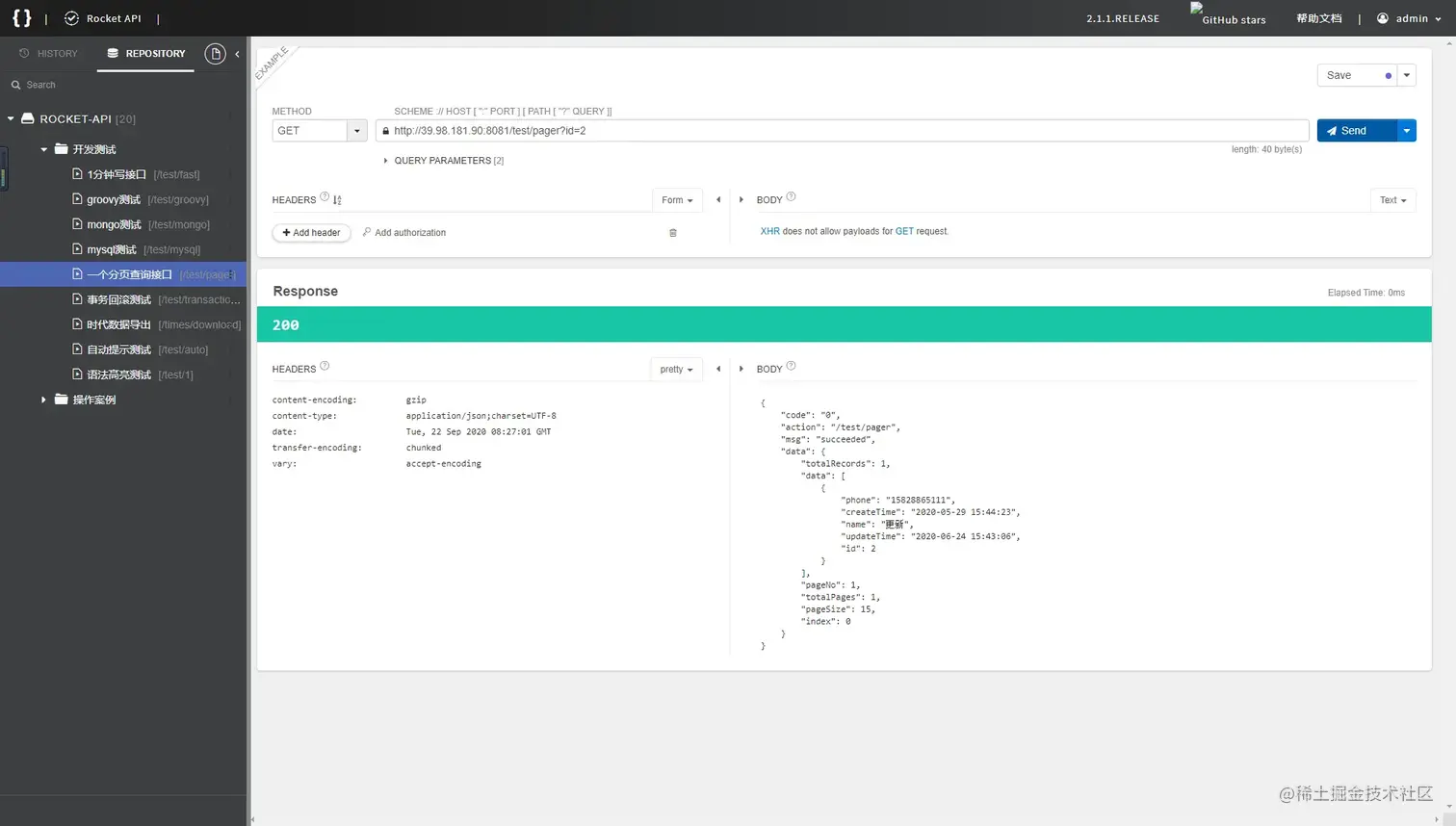Switch to the HISTORY tab
Image resolution: width=1456 pixels, height=826 pixels.
tap(48, 54)
